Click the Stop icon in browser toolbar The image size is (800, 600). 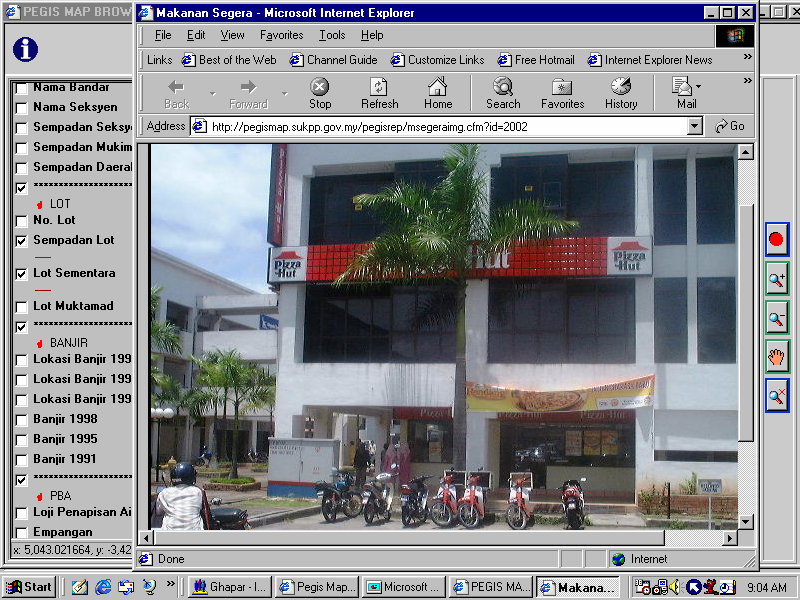(320, 93)
